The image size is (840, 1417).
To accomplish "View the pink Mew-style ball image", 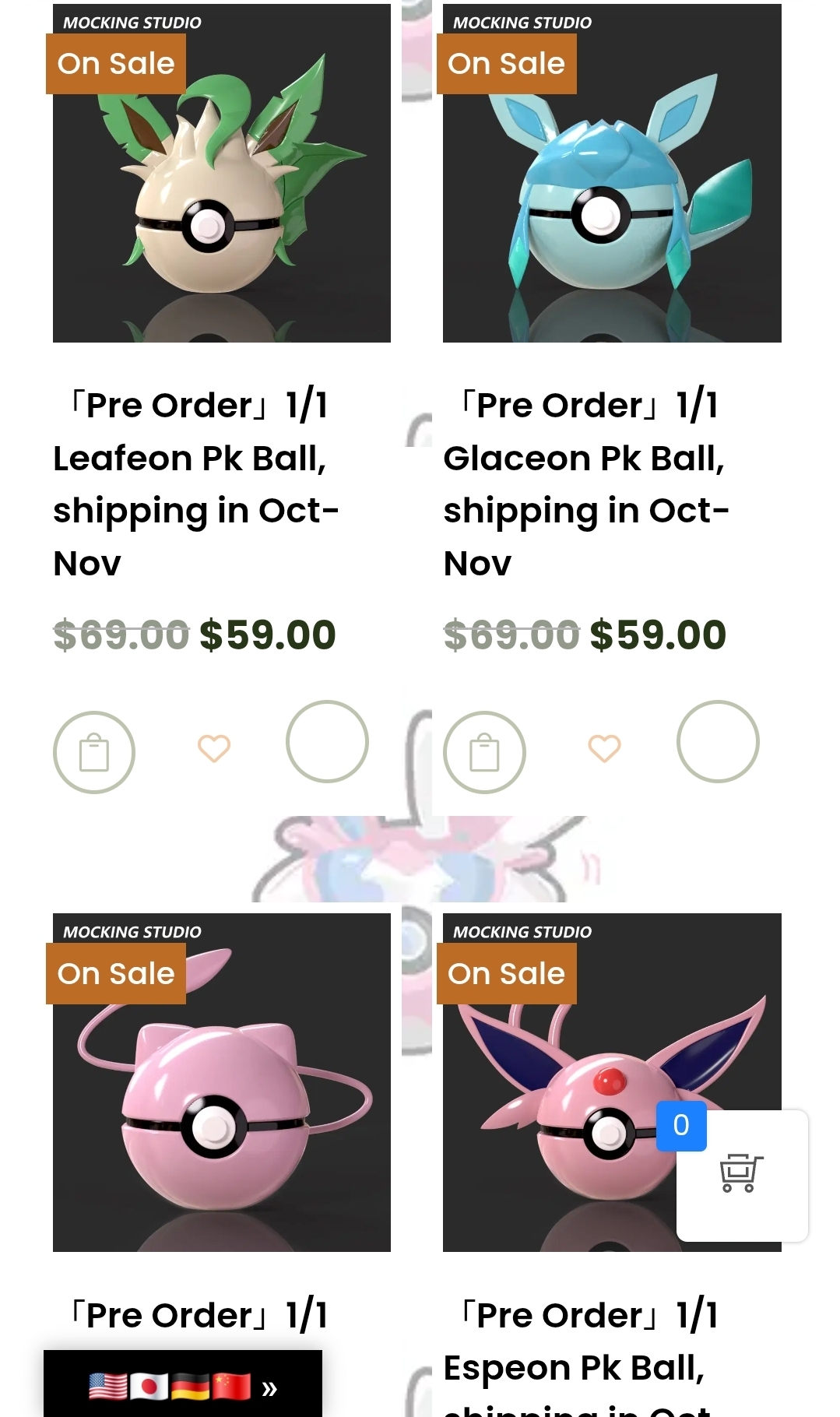I will pyautogui.click(x=222, y=1106).
